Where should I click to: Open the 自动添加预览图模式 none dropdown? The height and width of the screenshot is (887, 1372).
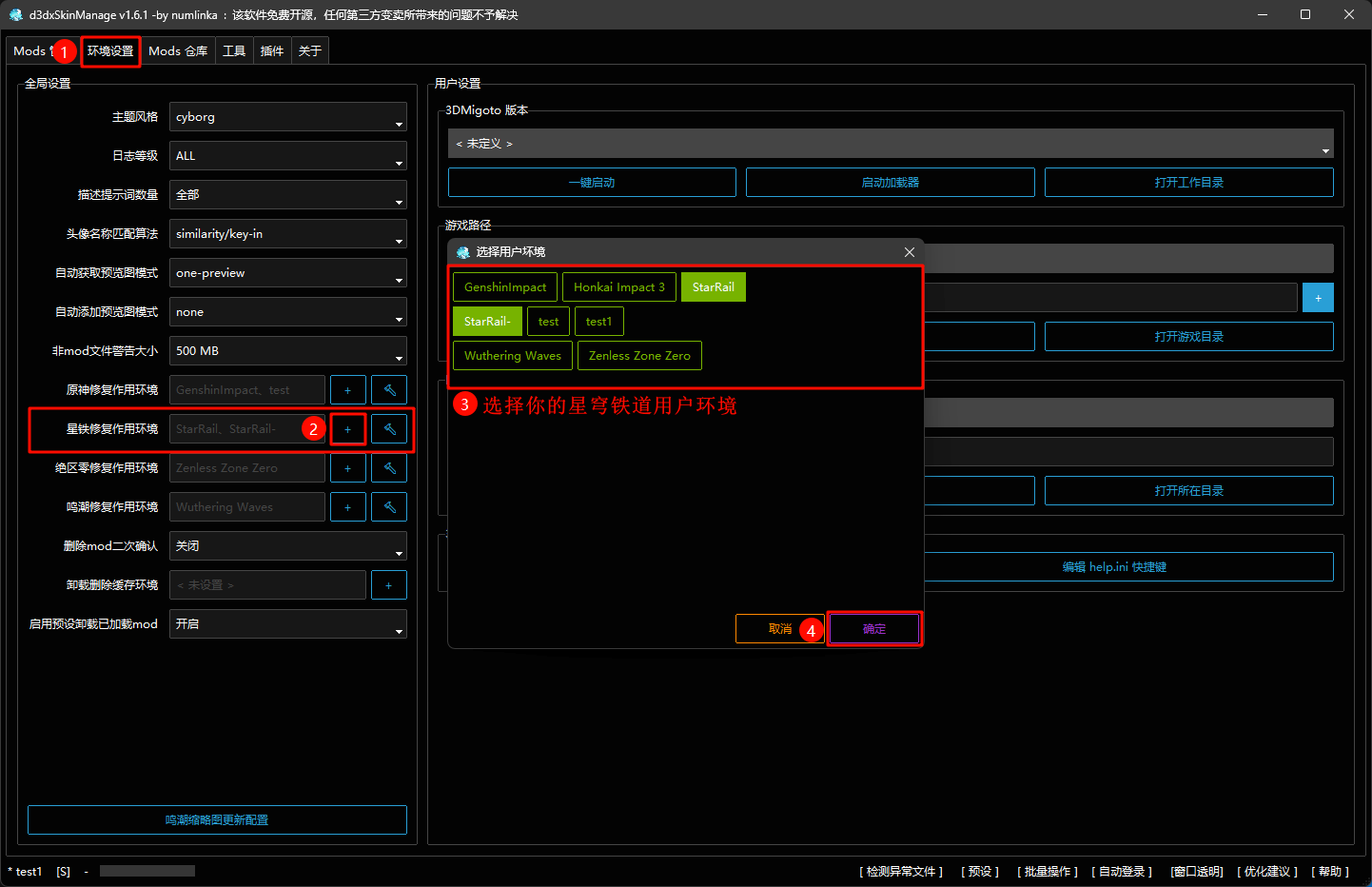point(288,312)
